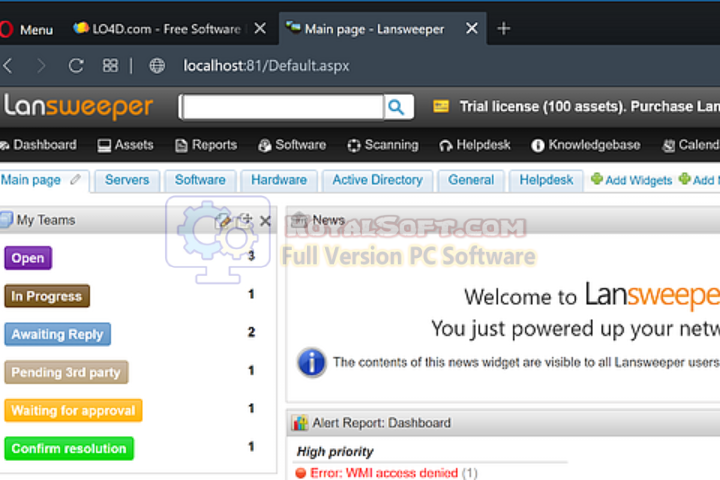Click Add Widgets
The width and height of the screenshot is (720, 480).
pyautogui.click(x=631, y=180)
